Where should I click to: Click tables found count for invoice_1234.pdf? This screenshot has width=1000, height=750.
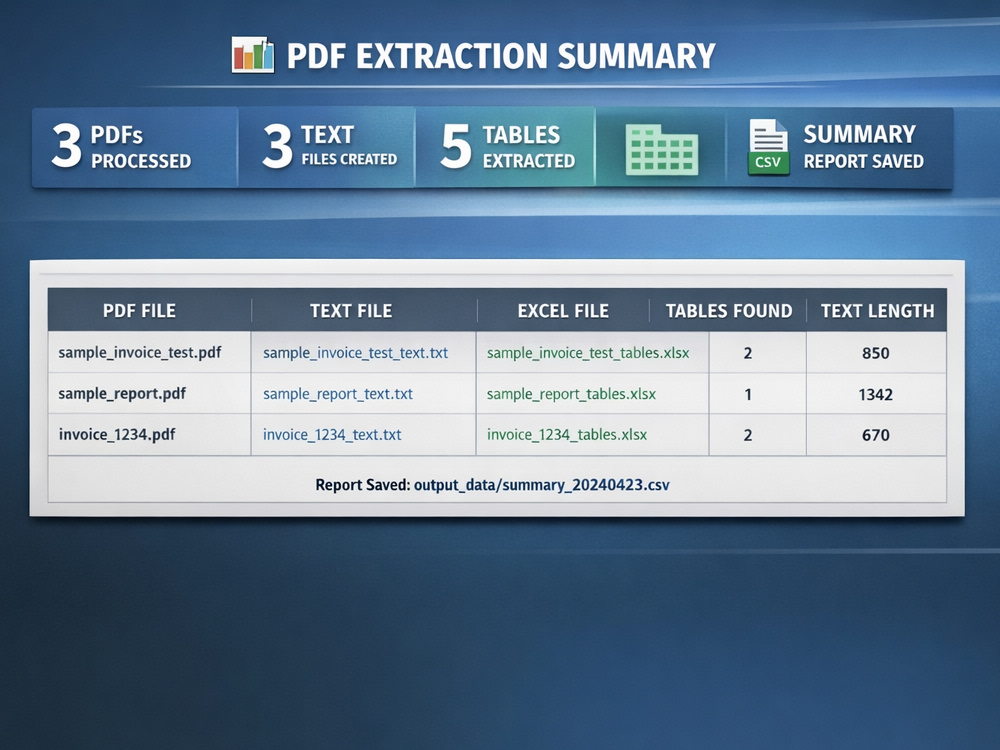(748, 435)
